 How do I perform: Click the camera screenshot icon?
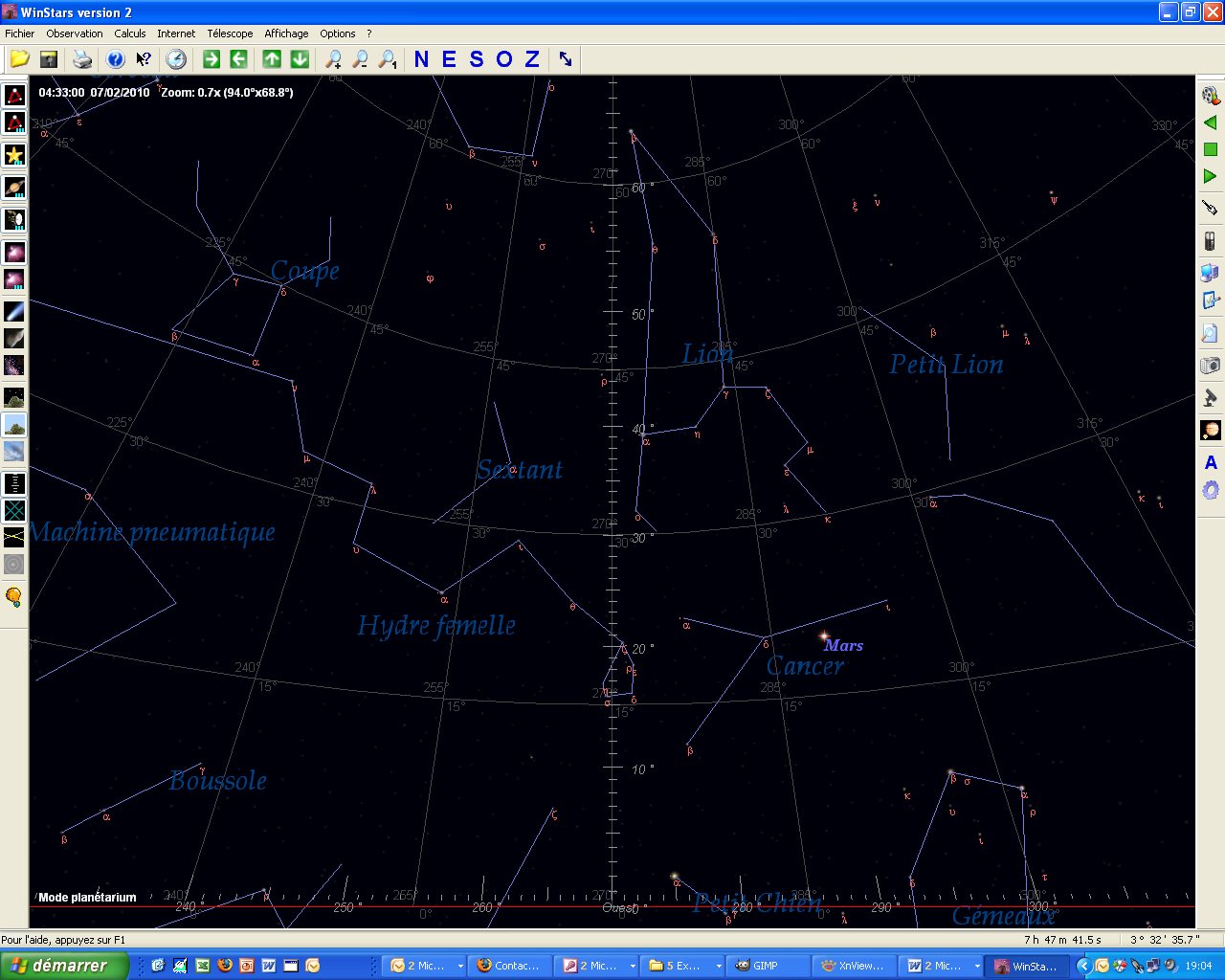[1210, 366]
